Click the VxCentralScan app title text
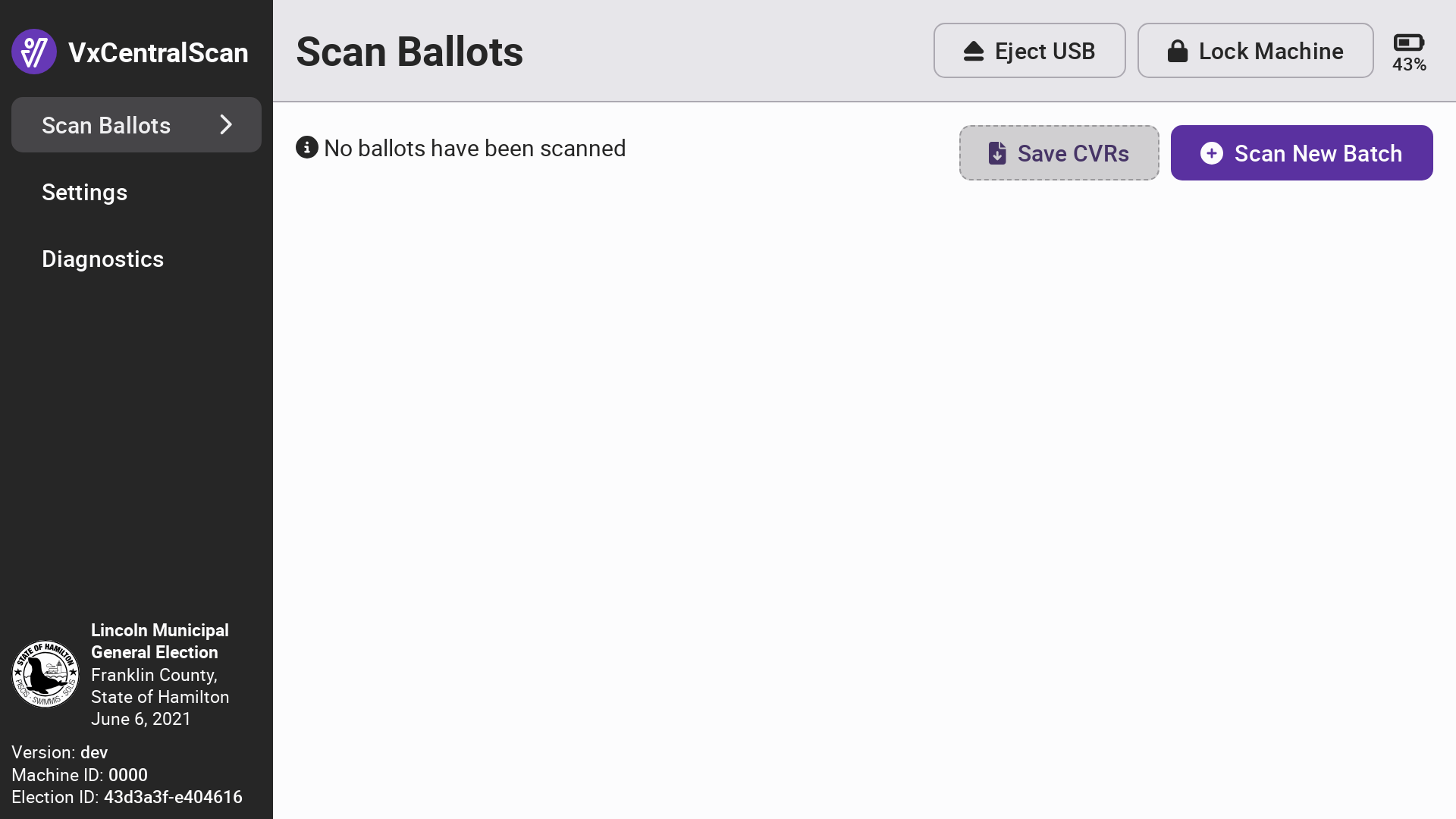This screenshot has height=819, width=1456. pyautogui.click(x=158, y=52)
